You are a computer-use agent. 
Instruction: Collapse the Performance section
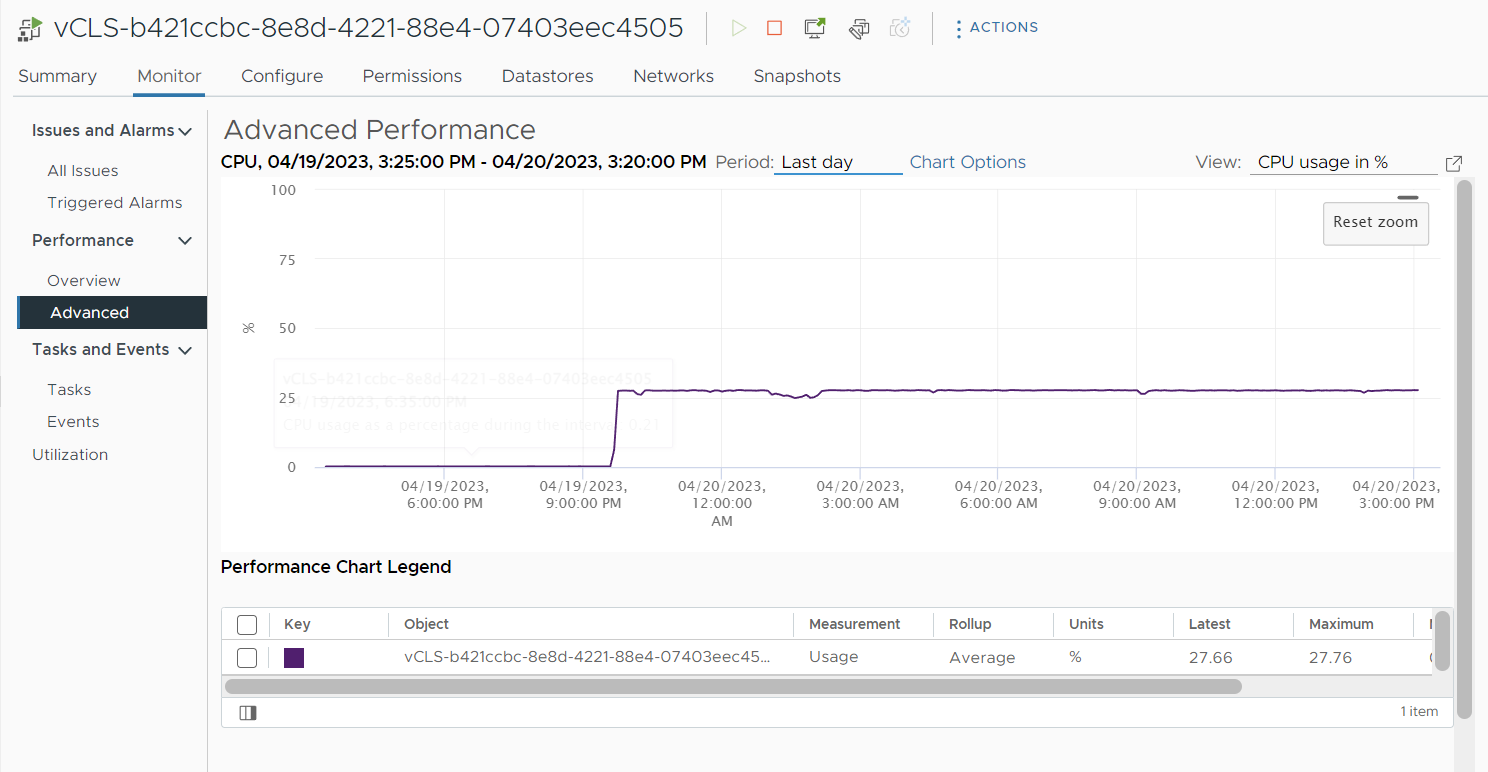185,241
